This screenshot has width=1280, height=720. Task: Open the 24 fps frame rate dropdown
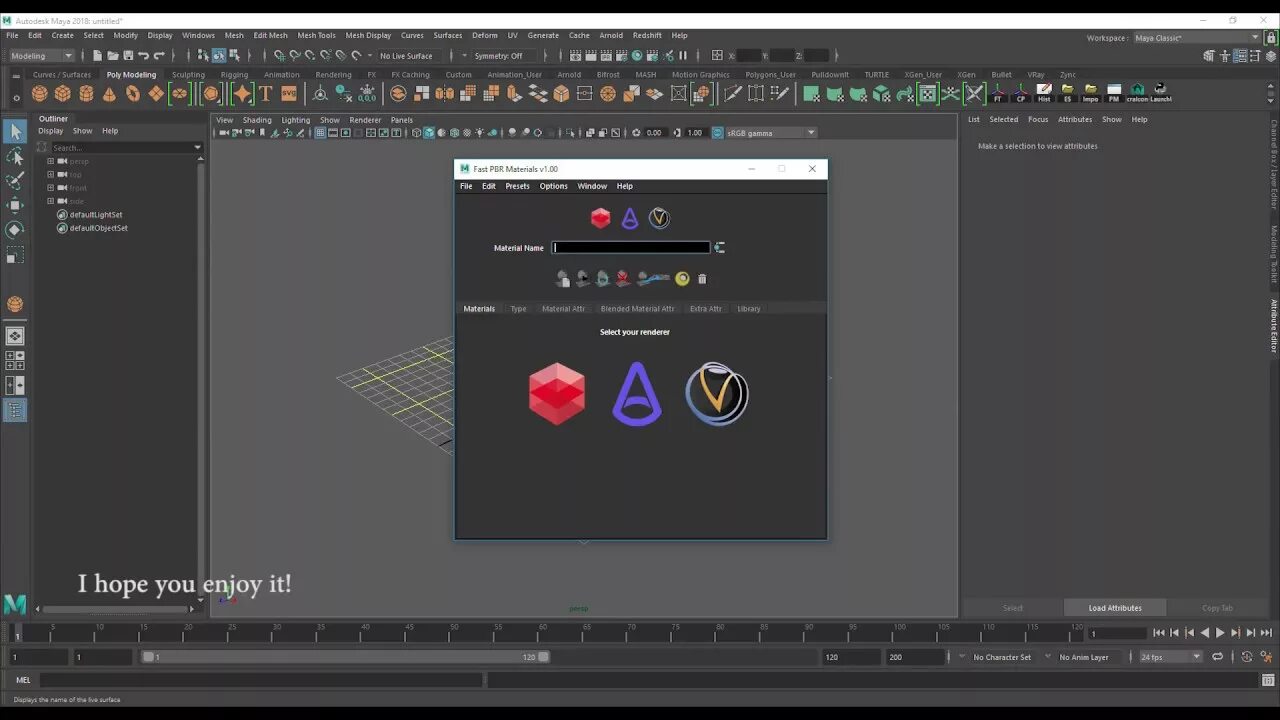pos(1170,657)
